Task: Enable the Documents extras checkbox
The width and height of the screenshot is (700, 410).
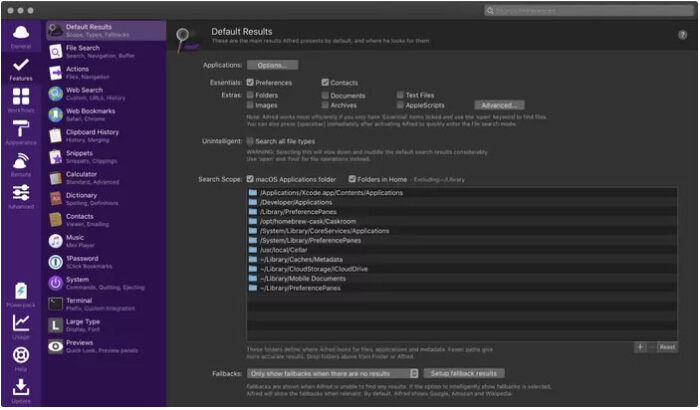Action: click(325, 95)
